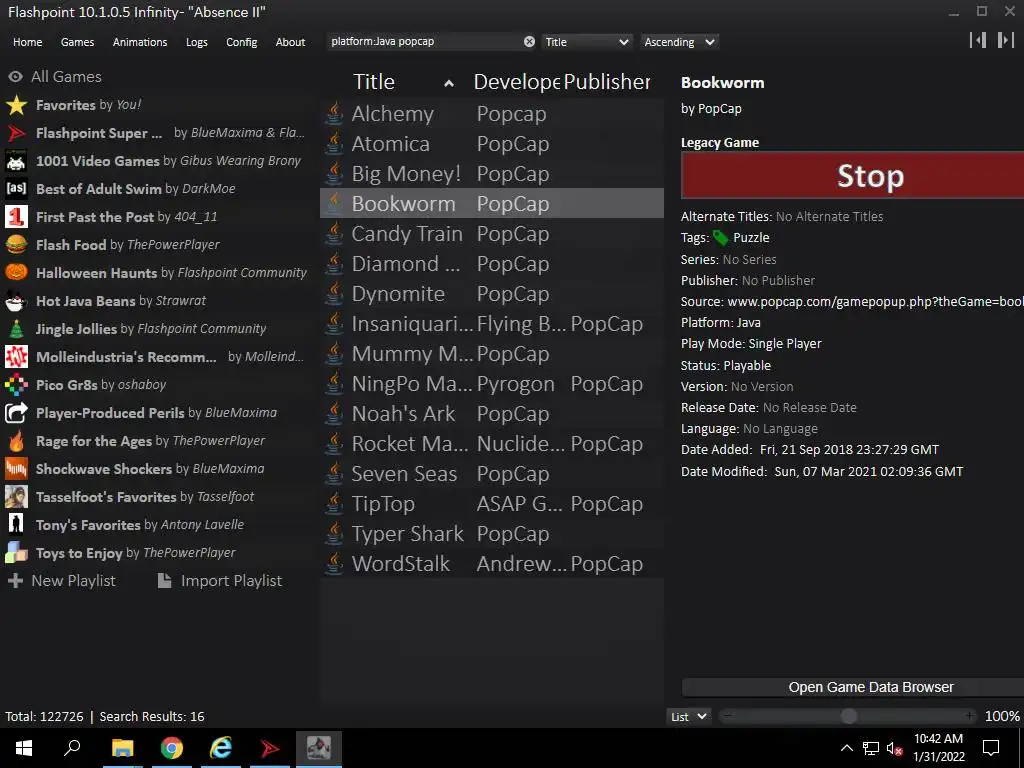
Task: Click the Pico Gr8s playlist icon
Action: 16,385
